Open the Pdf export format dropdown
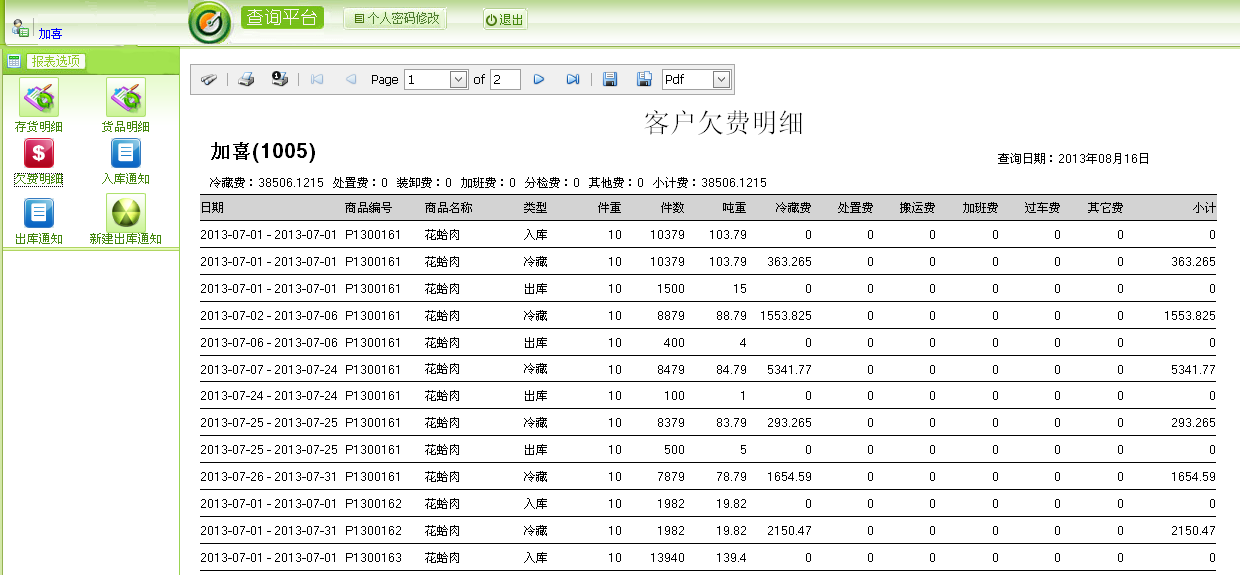The image size is (1240, 575). click(722, 79)
